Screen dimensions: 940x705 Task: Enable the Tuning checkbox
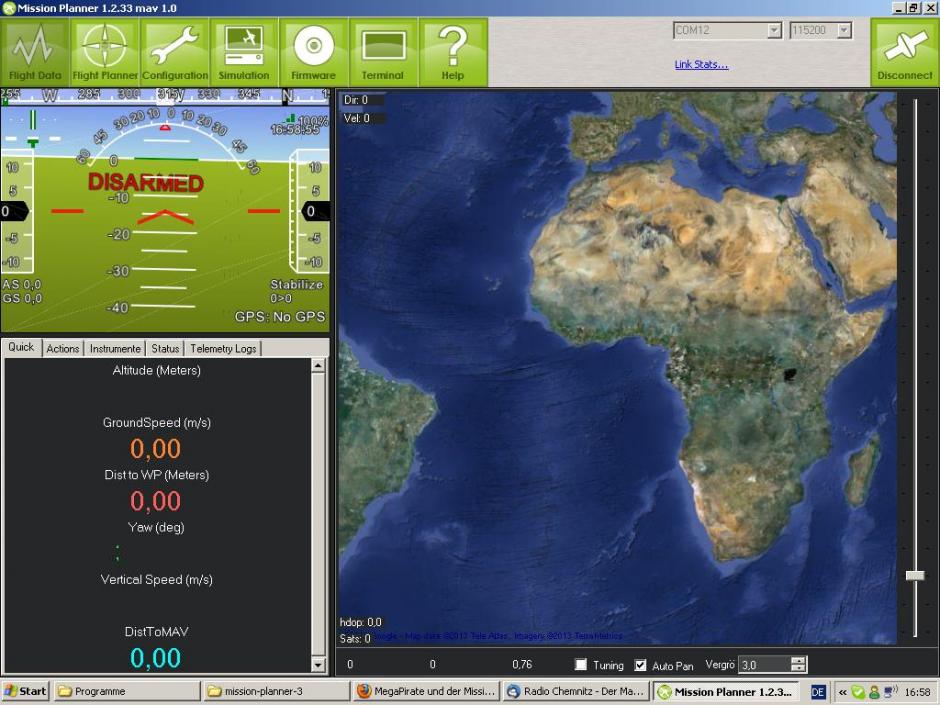(x=580, y=664)
